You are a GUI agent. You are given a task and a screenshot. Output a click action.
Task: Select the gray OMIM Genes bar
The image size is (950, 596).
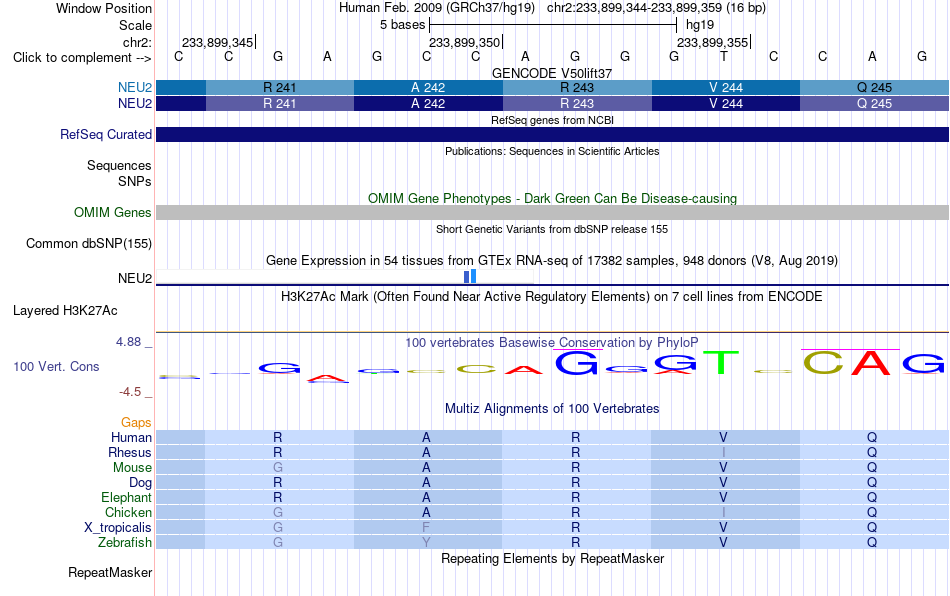click(x=552, y=213)
